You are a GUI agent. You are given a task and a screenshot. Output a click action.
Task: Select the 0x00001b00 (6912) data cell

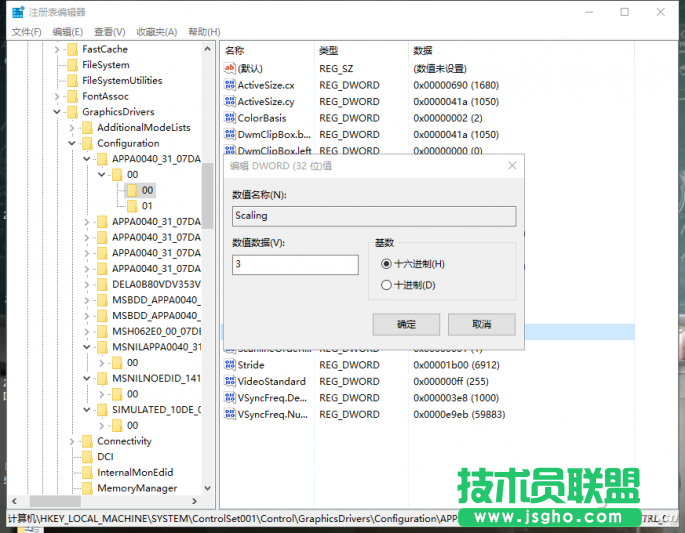pos(456,365)
